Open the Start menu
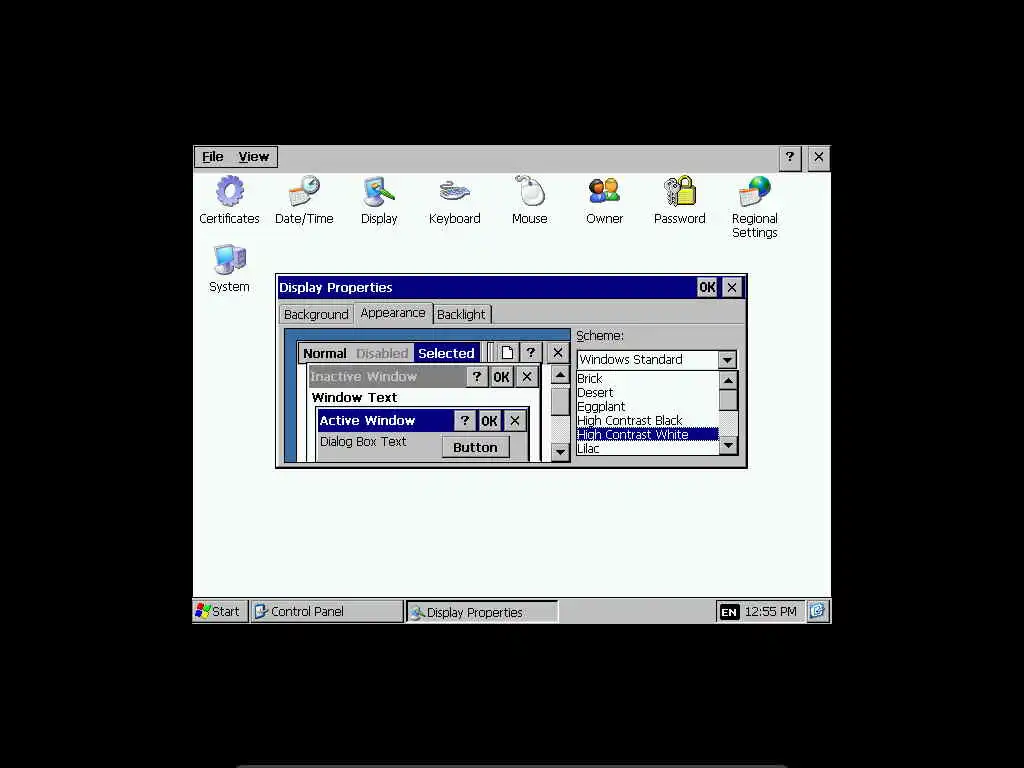The image size is (1024, 768). pos(219,611)
